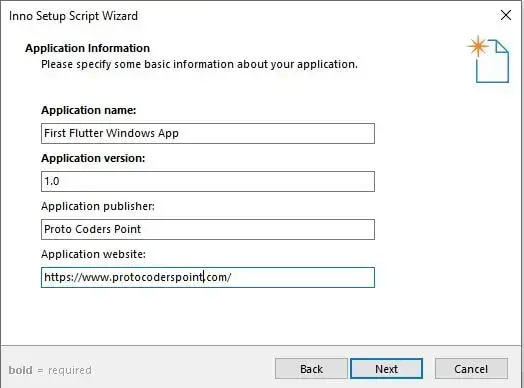Click the 'Application publisher:' label
This screenshot has width=524, height=388.
[98, 206]
